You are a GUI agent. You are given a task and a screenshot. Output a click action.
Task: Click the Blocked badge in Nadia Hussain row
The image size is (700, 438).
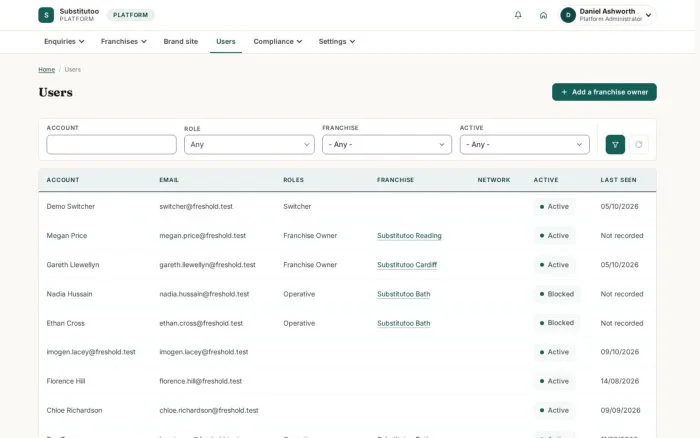[557, 294]
